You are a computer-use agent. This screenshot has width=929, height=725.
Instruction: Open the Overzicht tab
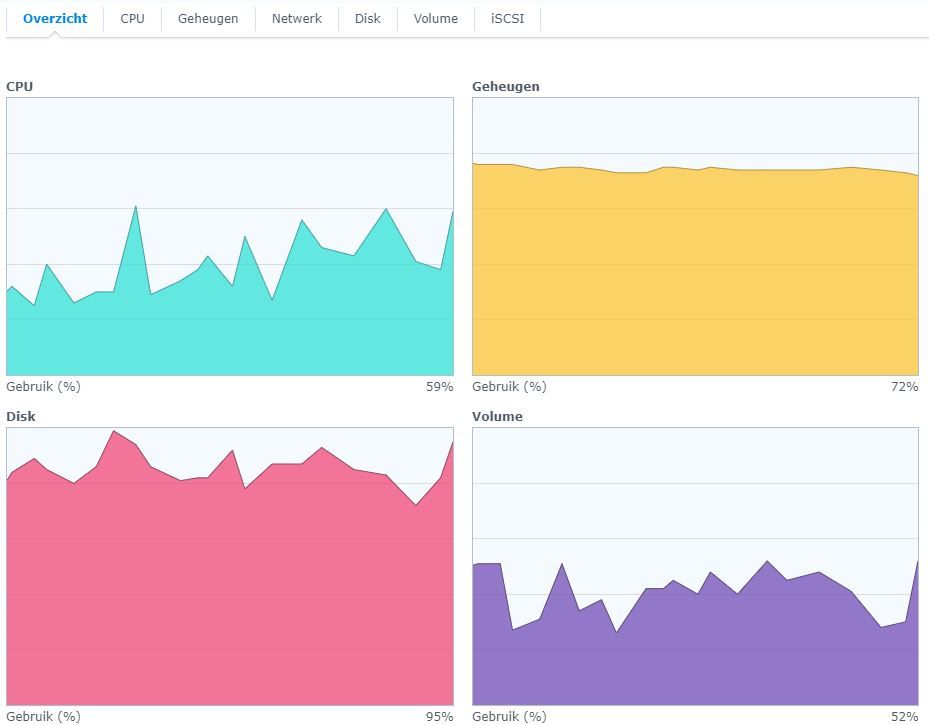tap(55, 19)
